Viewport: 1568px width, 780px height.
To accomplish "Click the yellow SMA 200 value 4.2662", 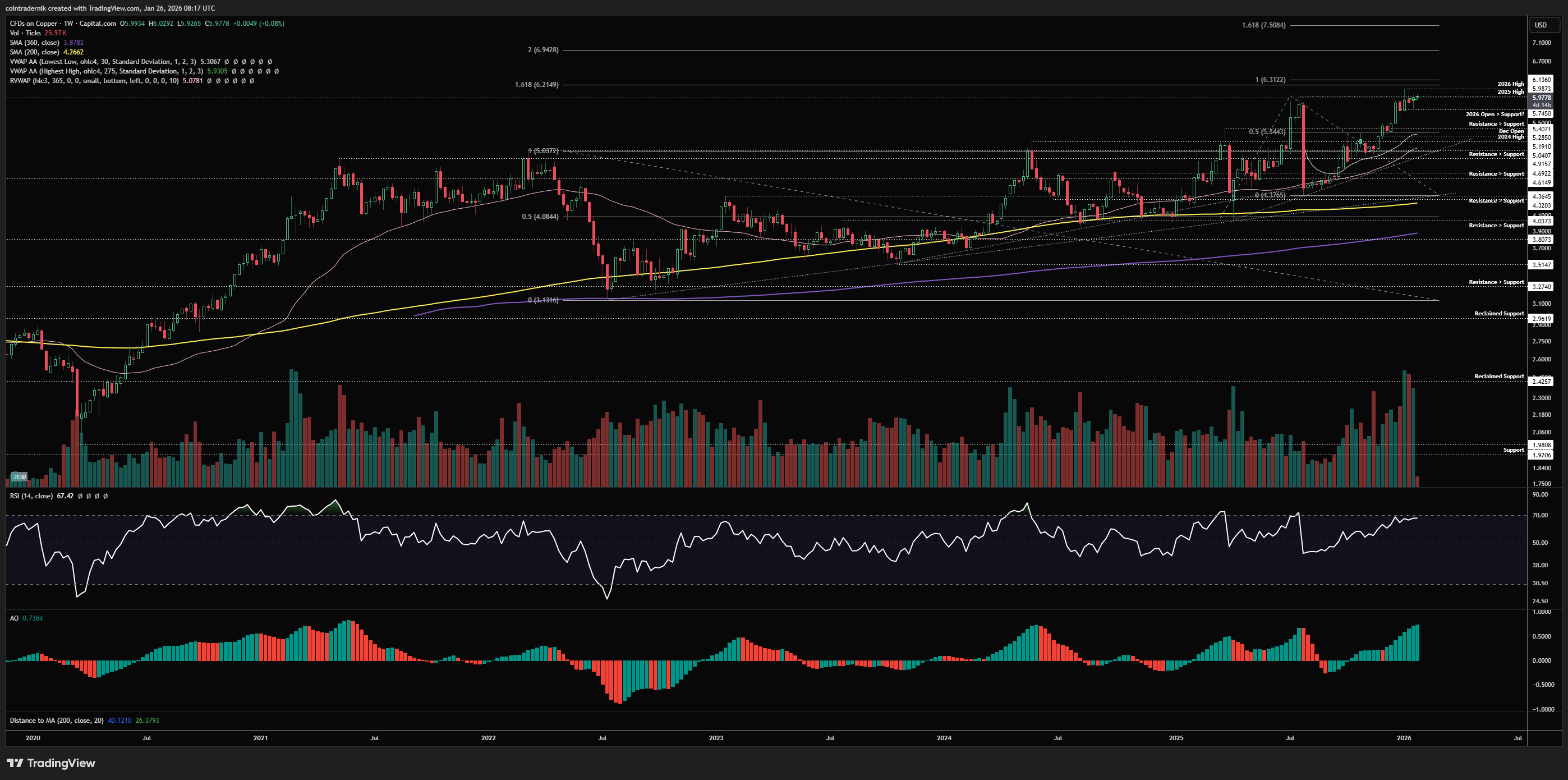I will click(x=73, y=52).
